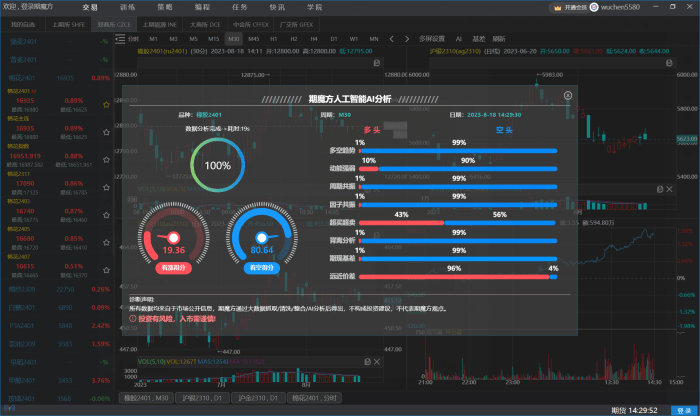
Task: Select the 上期所 SHFE exchange tab
Action: [68, 21]
